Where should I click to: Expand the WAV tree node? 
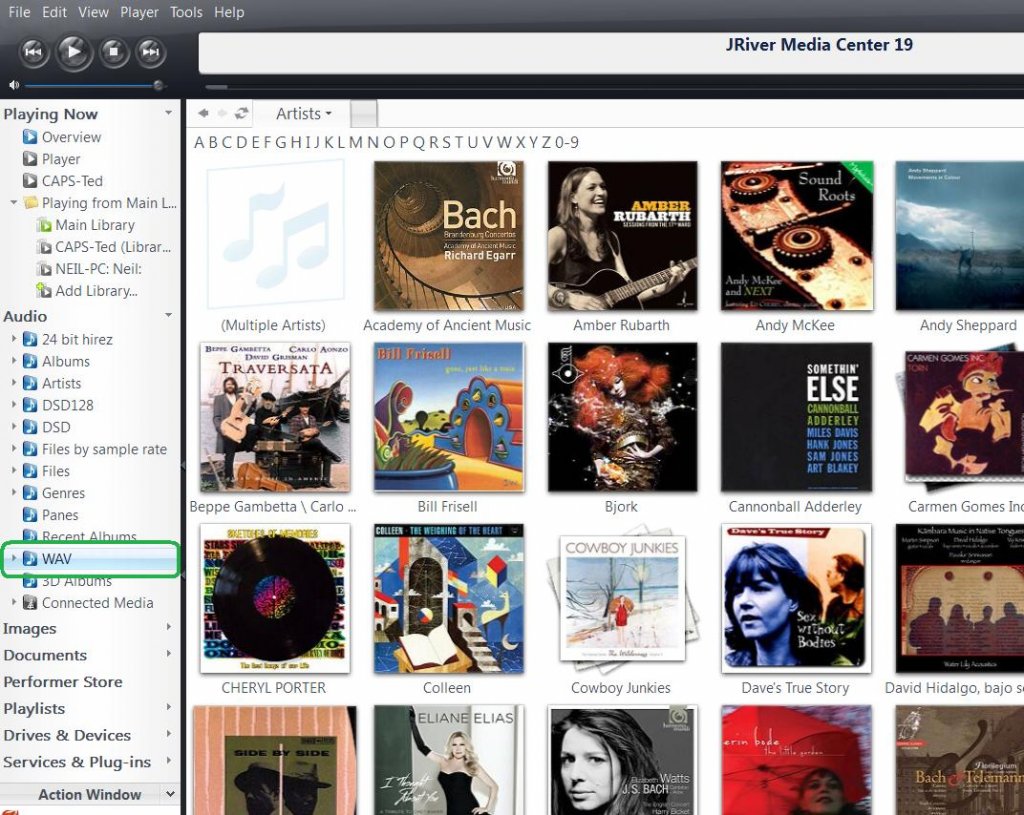coord(14,559)
